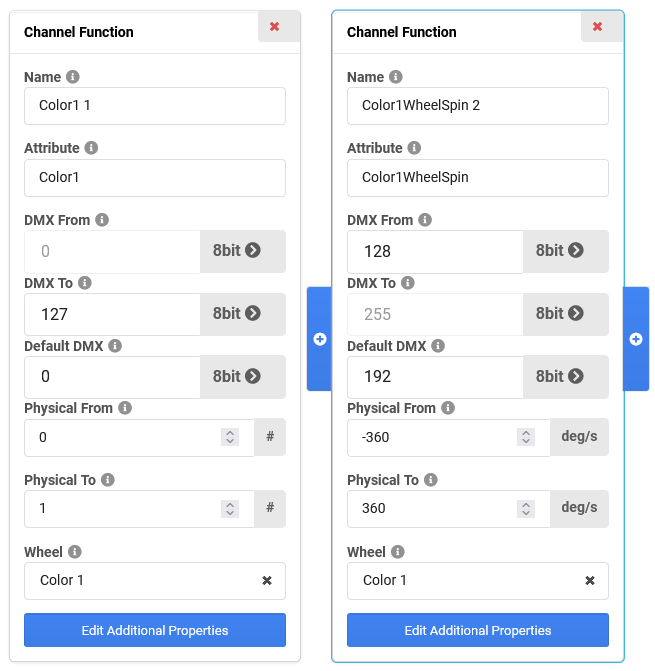The image size is (655, 671).
Task: Open the Wheel dropdown in Color1 1 panel
Action: click(x=140, y=580)
